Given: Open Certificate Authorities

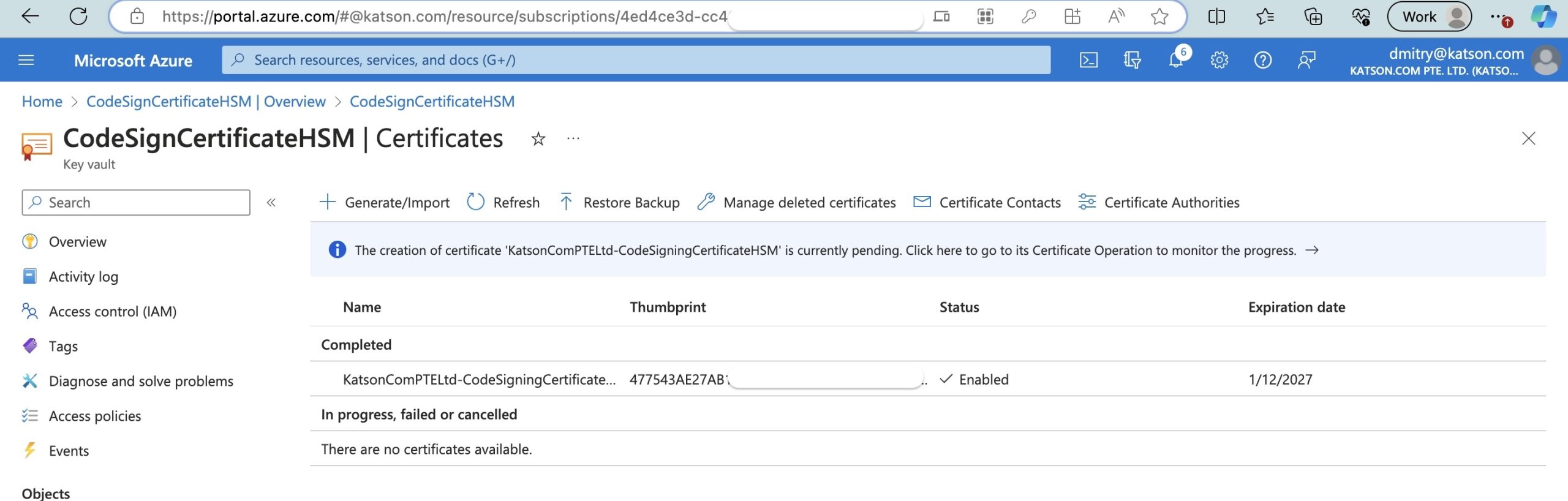Looking at the screenshot, I should coord(1159,203).
